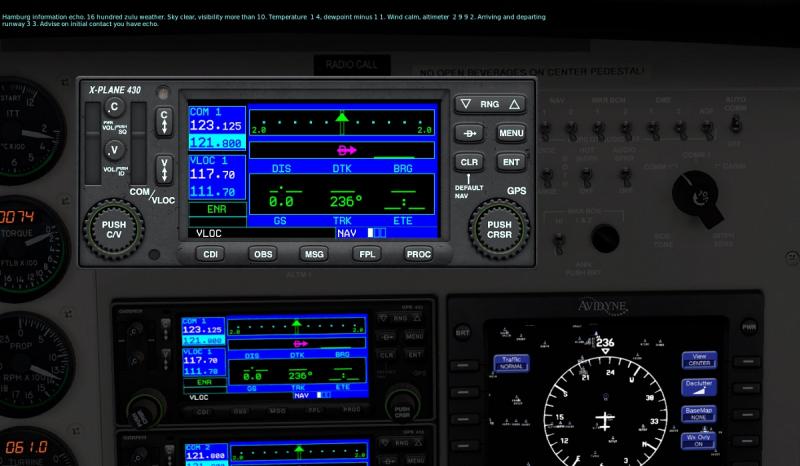Click the Avidyne bezel key beside Traffic
This screenshot has width=800, height=466.
pyautogui.click(x=464, y=365)
